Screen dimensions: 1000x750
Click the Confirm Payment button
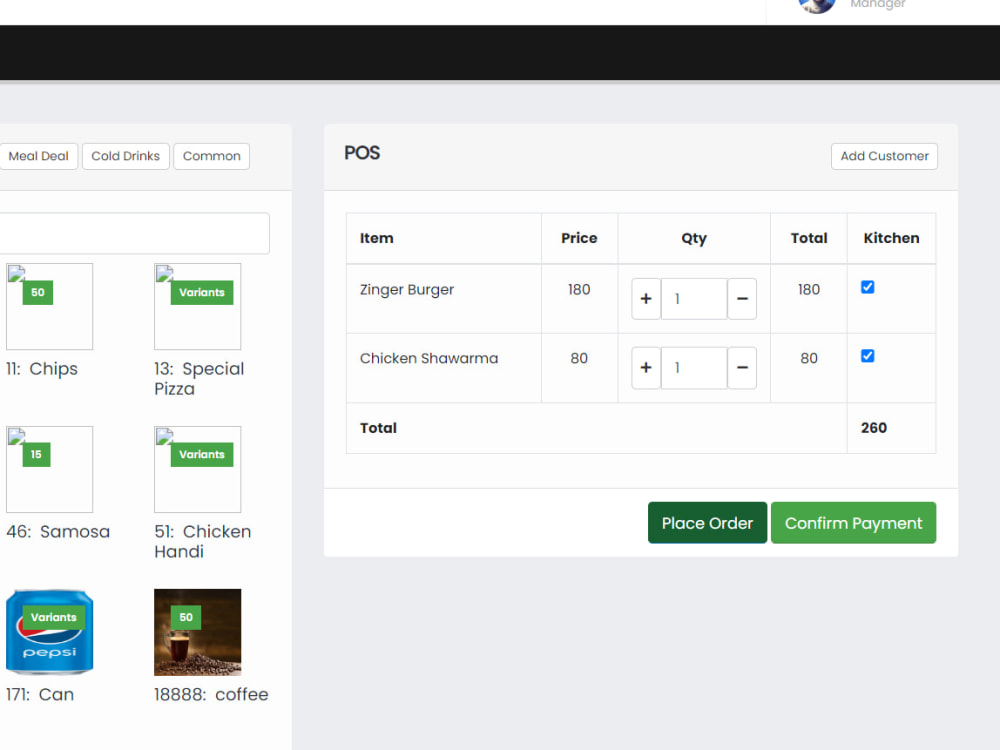[853, 523]
